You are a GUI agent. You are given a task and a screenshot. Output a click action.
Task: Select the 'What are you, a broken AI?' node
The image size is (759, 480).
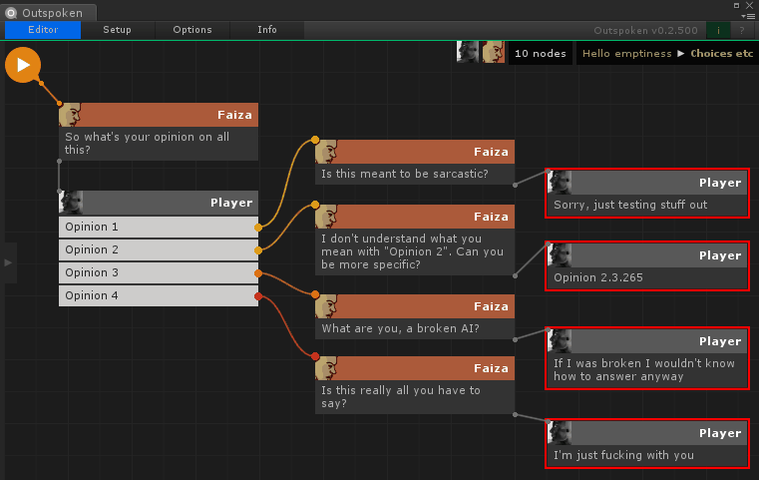click(x=415, y=316)
